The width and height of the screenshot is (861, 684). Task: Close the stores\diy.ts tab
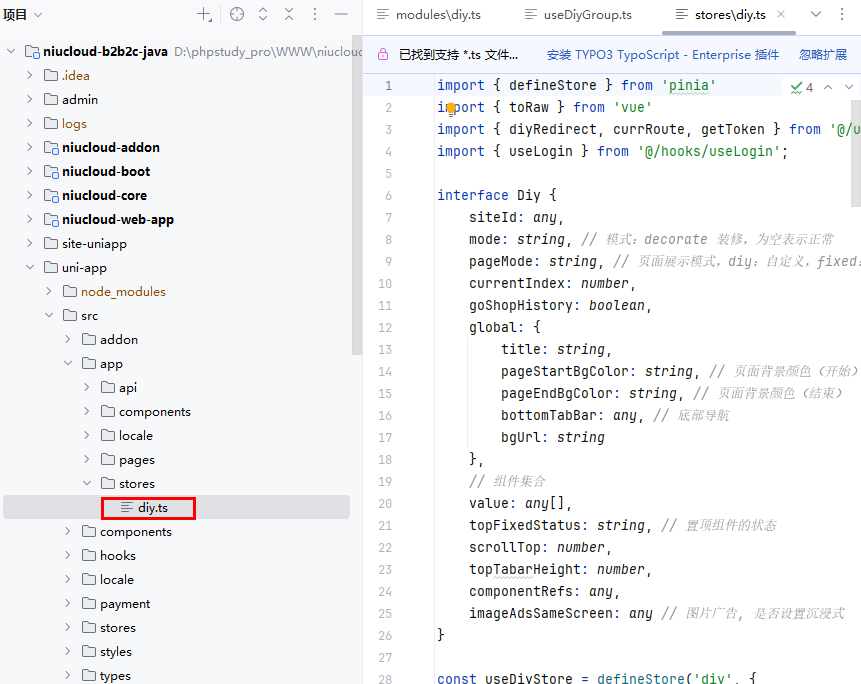(781, 15)
